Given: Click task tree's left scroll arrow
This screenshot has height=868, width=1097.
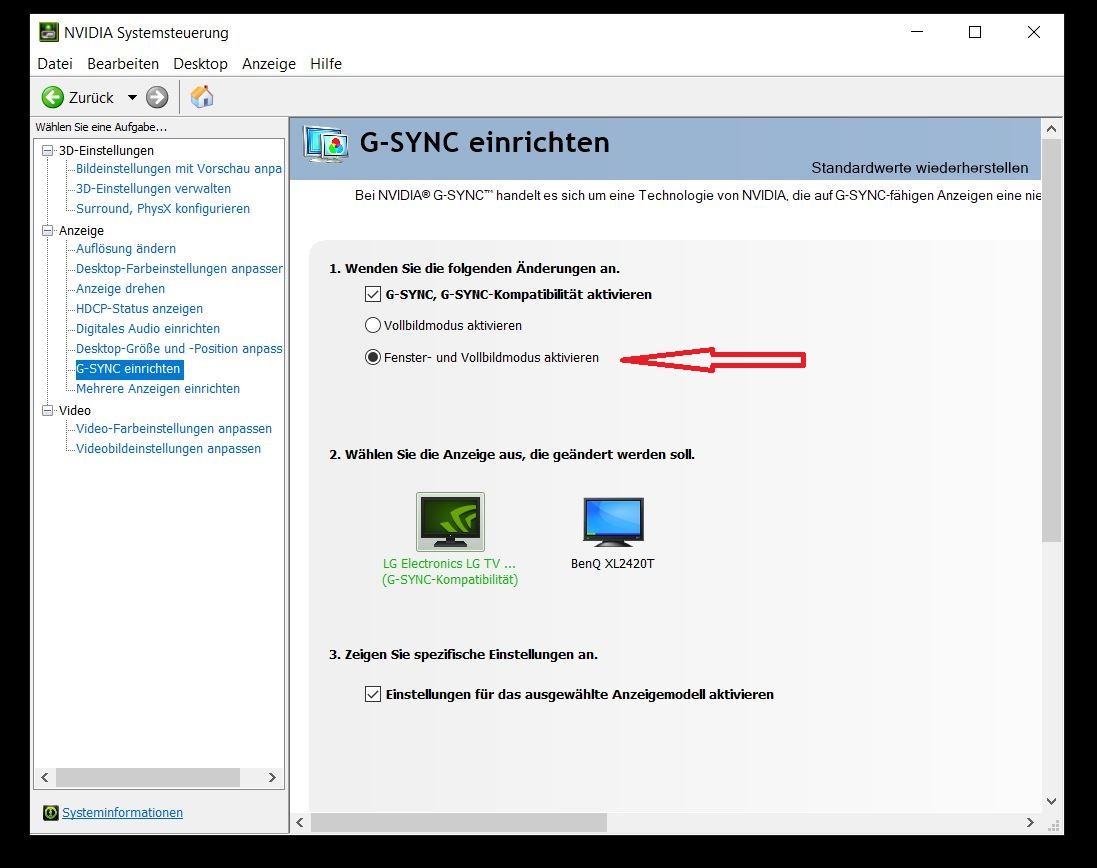Looking at the screenshot, I should click(45, 777).
